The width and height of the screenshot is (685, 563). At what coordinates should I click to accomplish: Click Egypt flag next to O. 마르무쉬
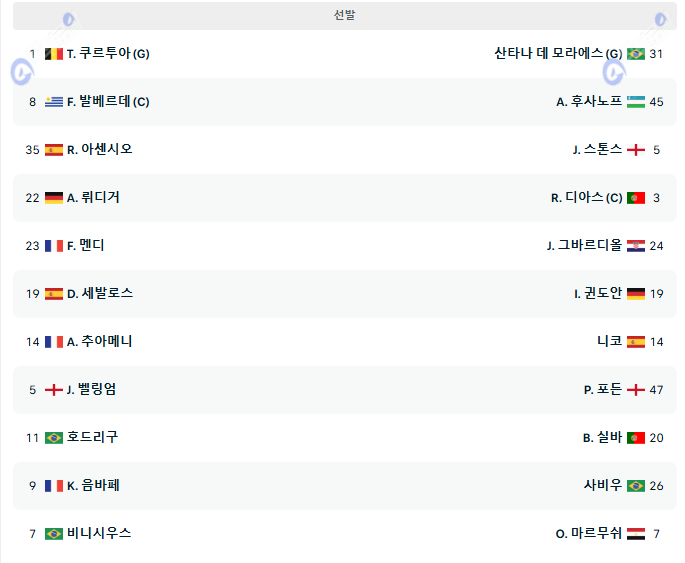(636, 534)
